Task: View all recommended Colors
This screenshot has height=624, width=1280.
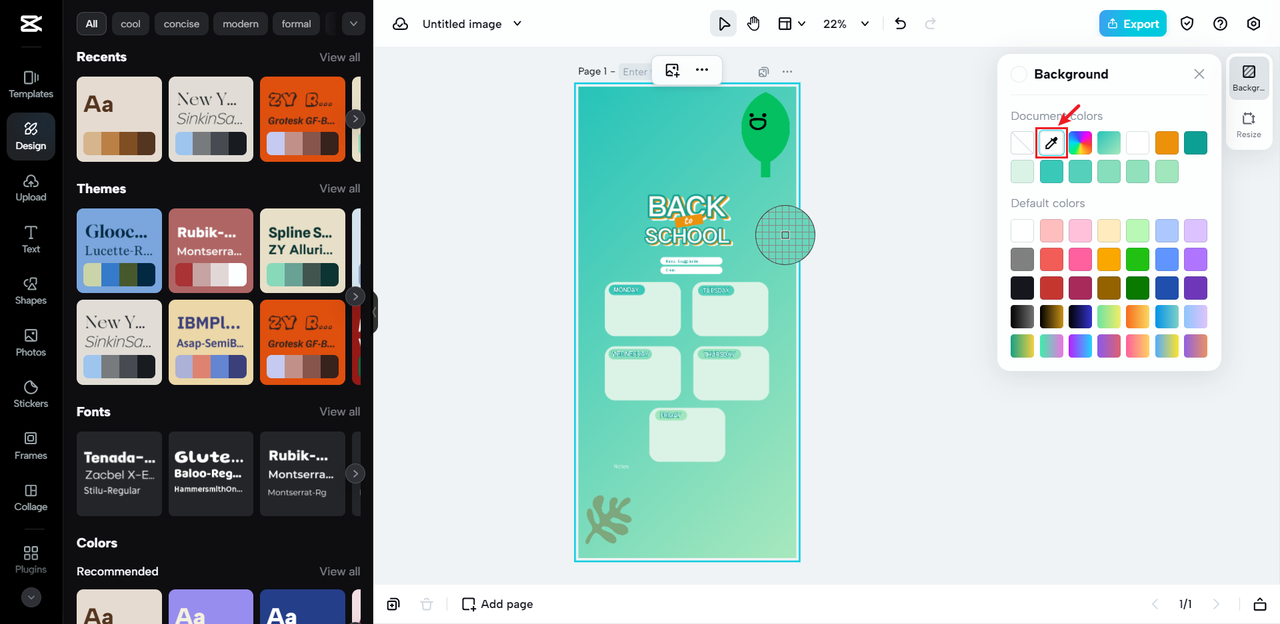Action: (x=340, y=571)
